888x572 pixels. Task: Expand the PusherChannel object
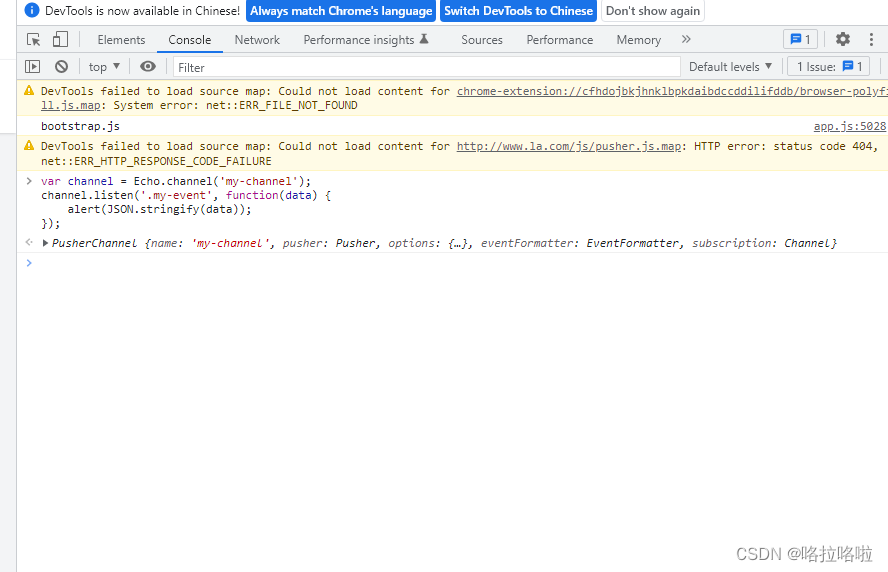coord(45,243)
